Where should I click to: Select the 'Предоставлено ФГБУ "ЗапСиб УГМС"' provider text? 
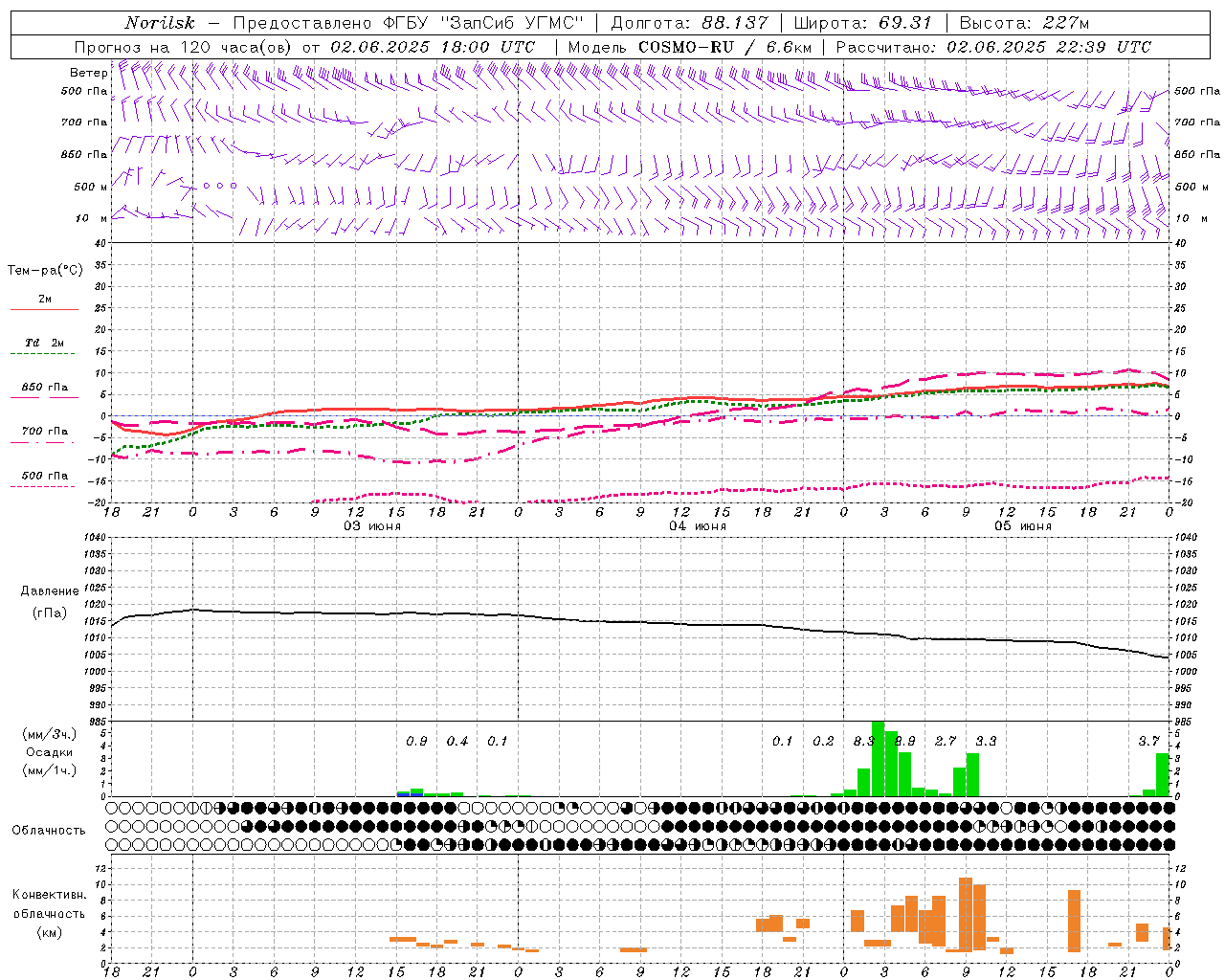tap(408, 23)
